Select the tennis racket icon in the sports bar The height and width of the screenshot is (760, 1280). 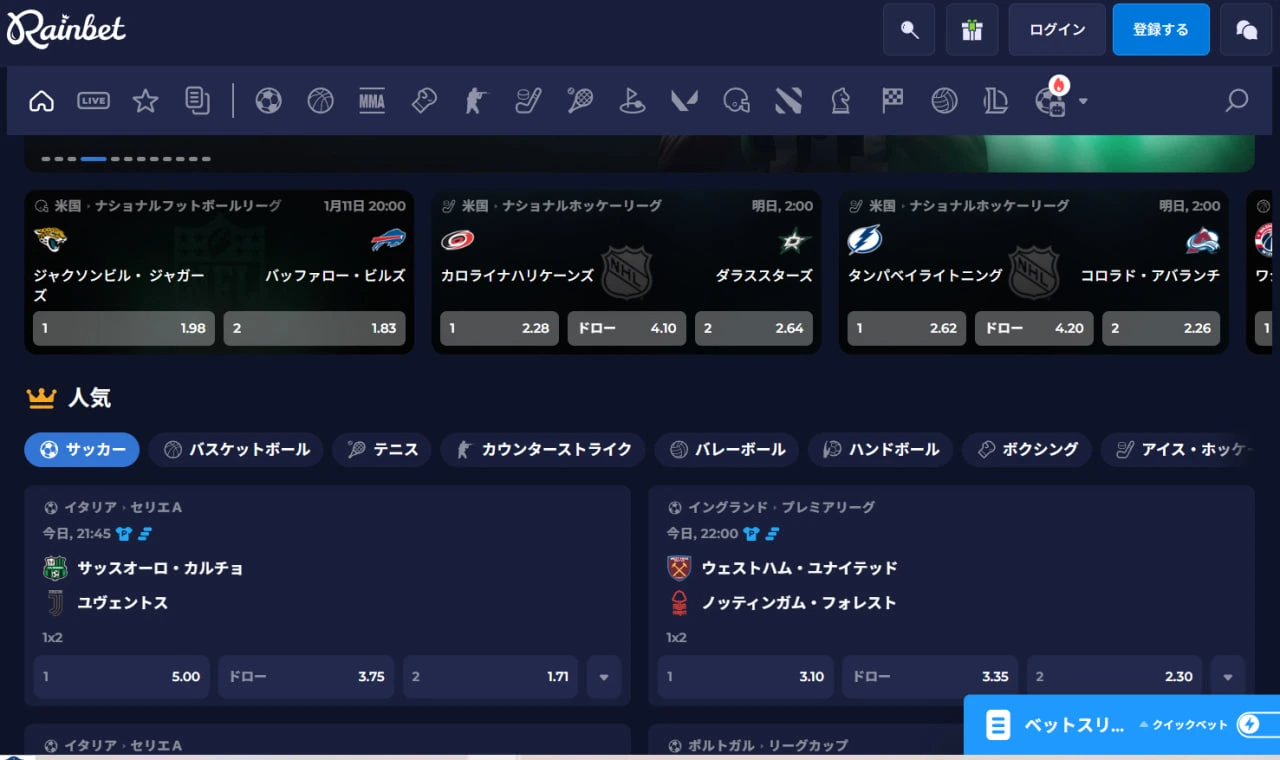coord(580,100)
